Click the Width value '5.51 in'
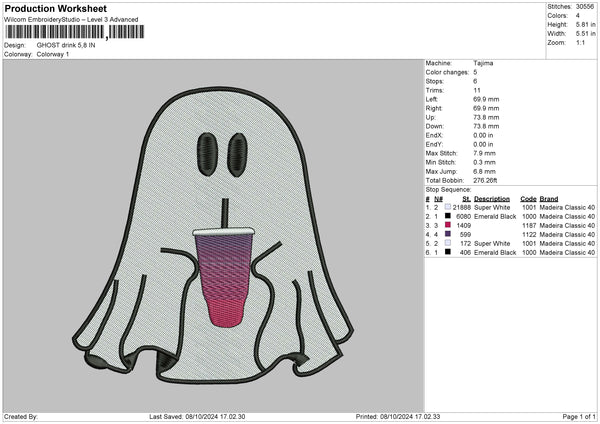Image resolution: width=600 pixels, height=424 pixels. (585, 34)
